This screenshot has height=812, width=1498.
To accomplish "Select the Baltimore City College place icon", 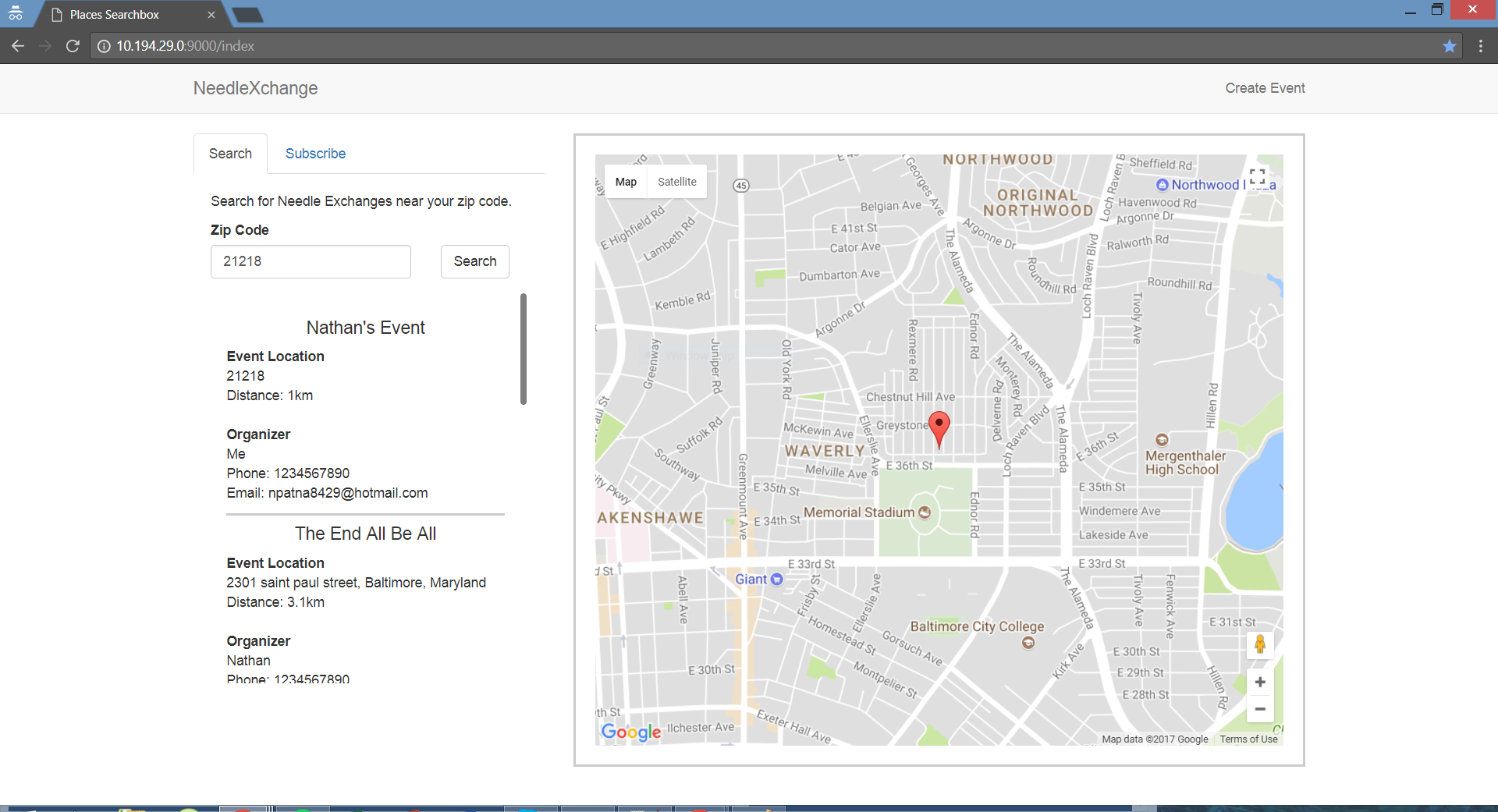I will point(1028,643).
